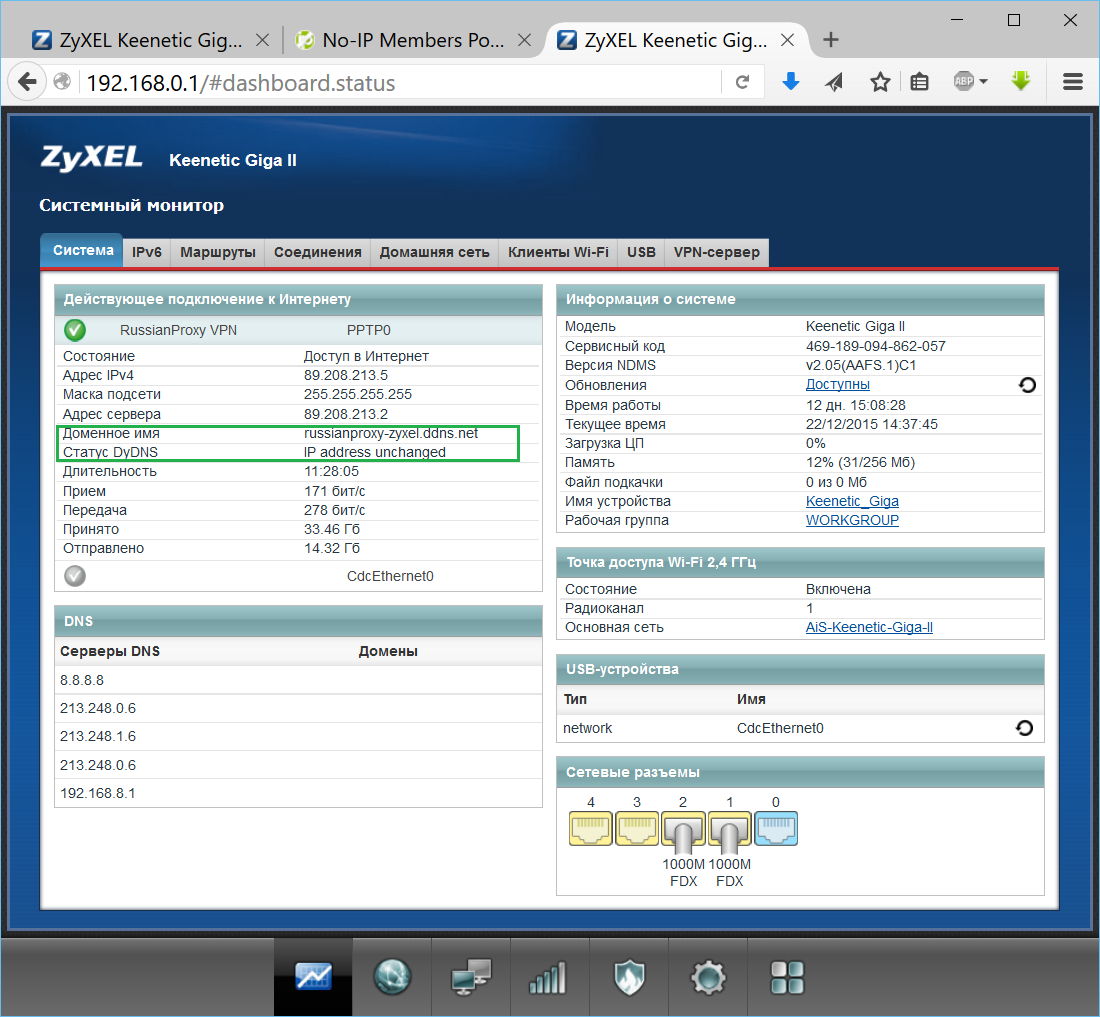The image size is (1100, 1017).
Task: Click the Keenetic_Giga device name link
Action: pos(852,501)
